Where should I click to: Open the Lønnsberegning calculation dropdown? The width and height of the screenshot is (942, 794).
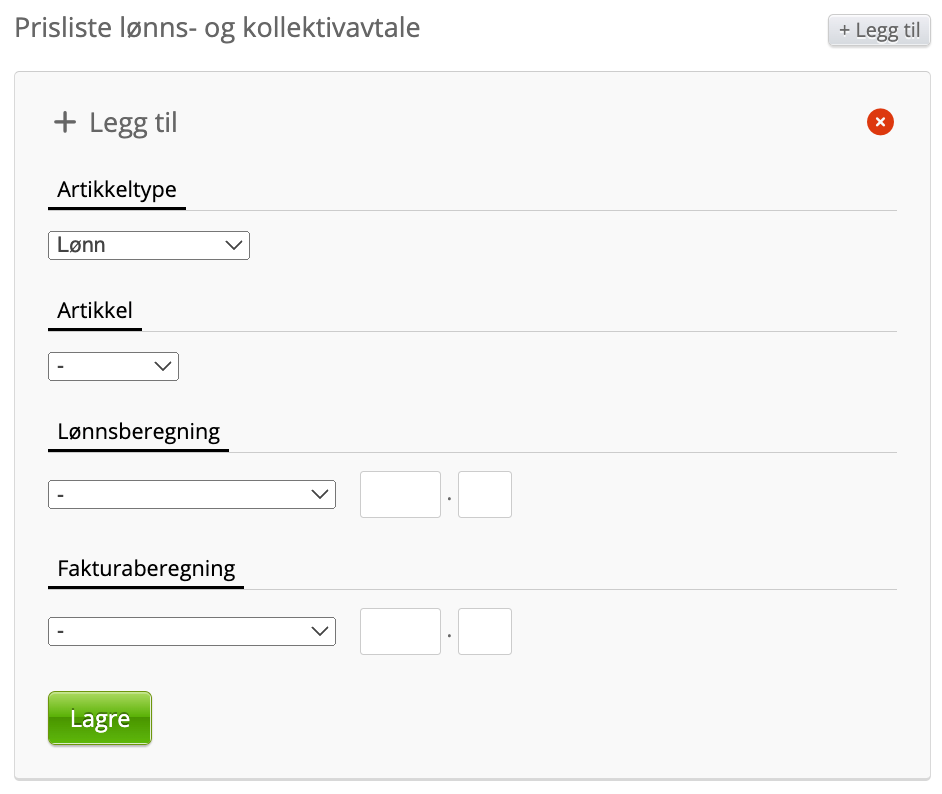[x=192, y=494]
